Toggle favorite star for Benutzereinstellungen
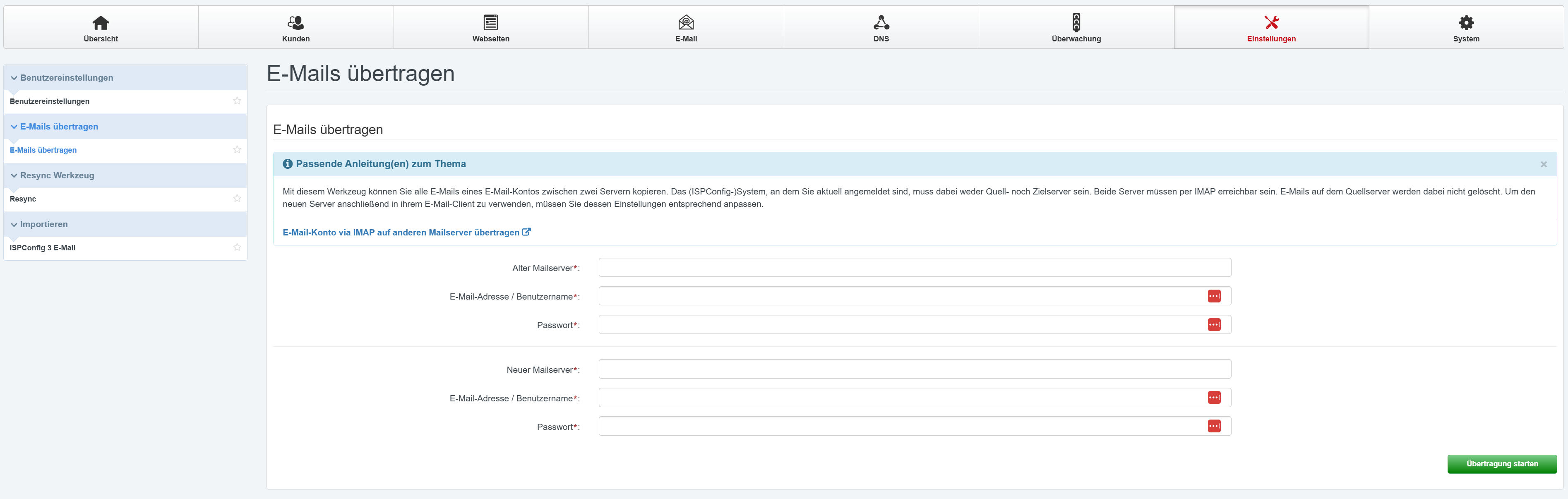 point(237,101)
